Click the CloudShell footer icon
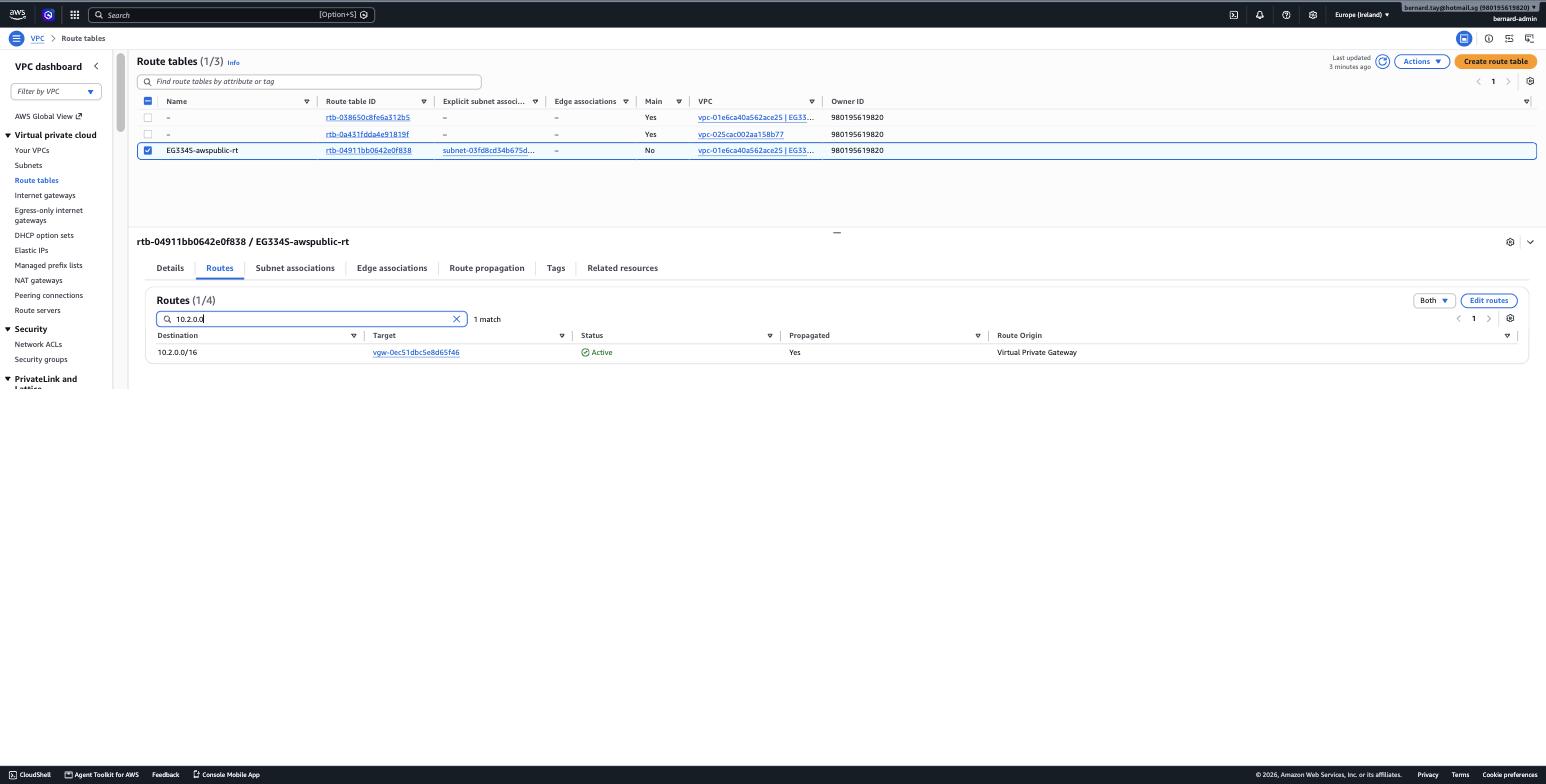Image resolution: width=1546 pixels, height=784 pixels. tap(30, 774)
